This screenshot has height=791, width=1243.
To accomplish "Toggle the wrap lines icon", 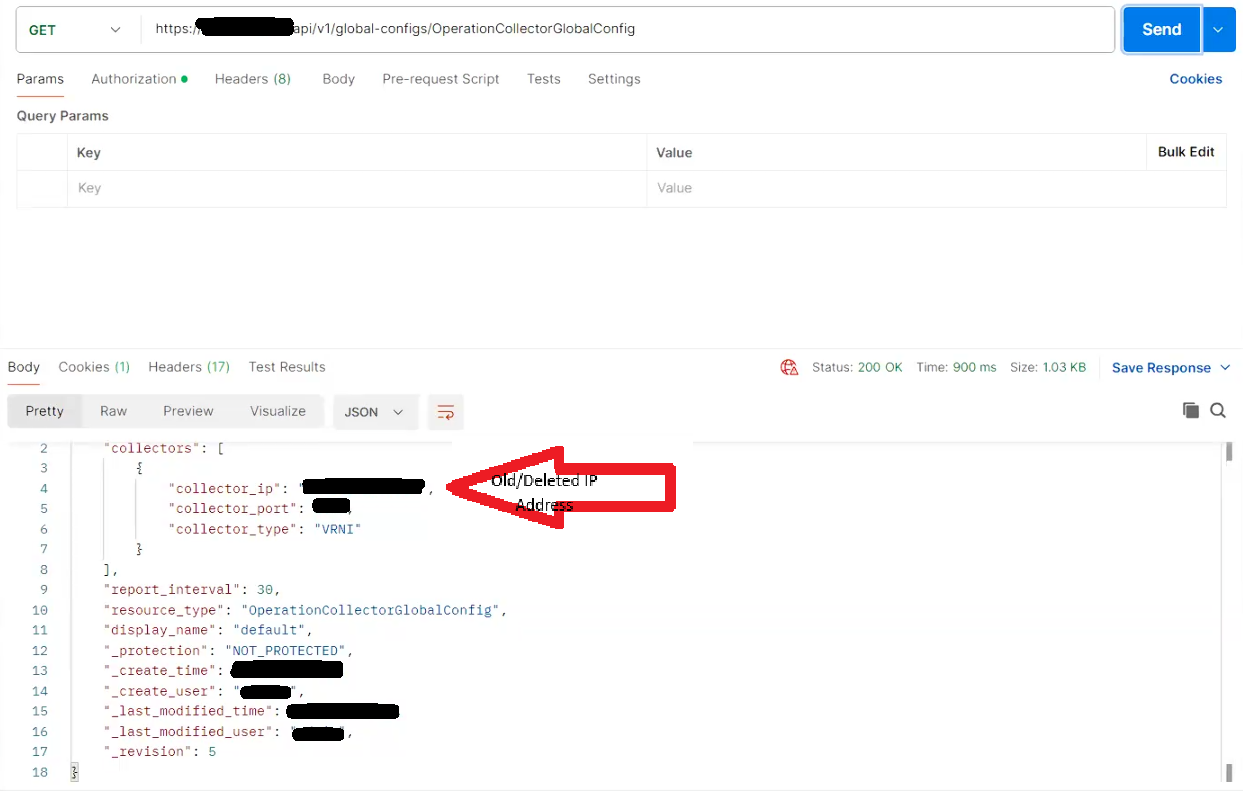I will 446,412.
